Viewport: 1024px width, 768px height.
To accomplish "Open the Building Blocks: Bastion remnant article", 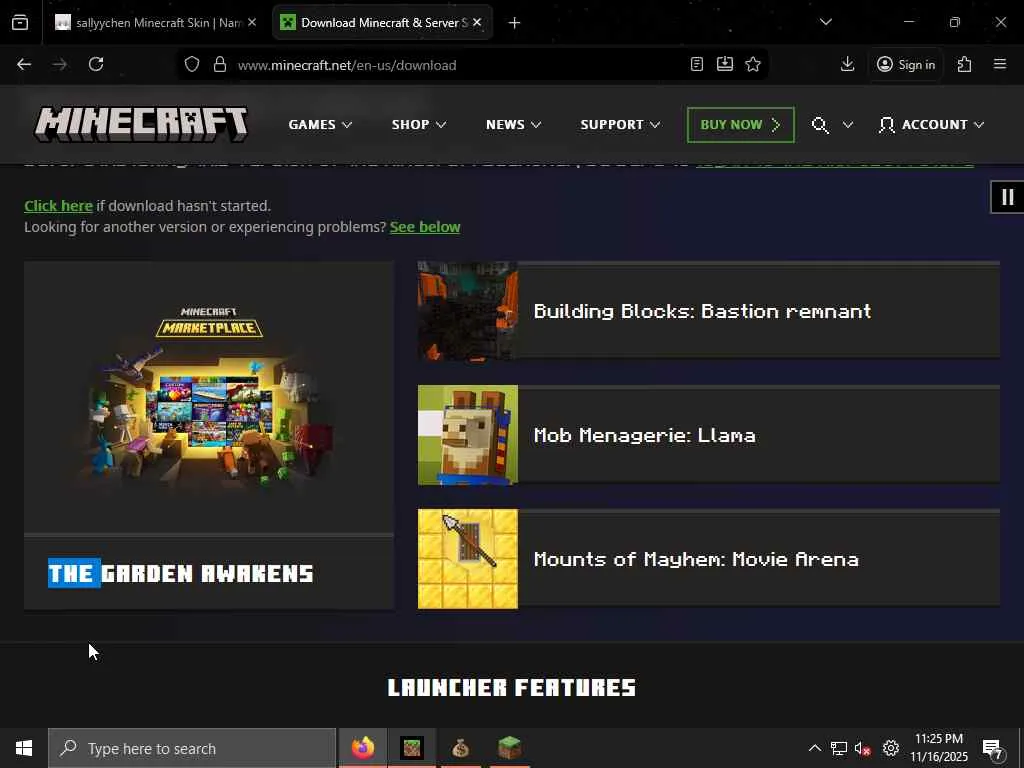I will pyautogui.click(x=709, y=310).
